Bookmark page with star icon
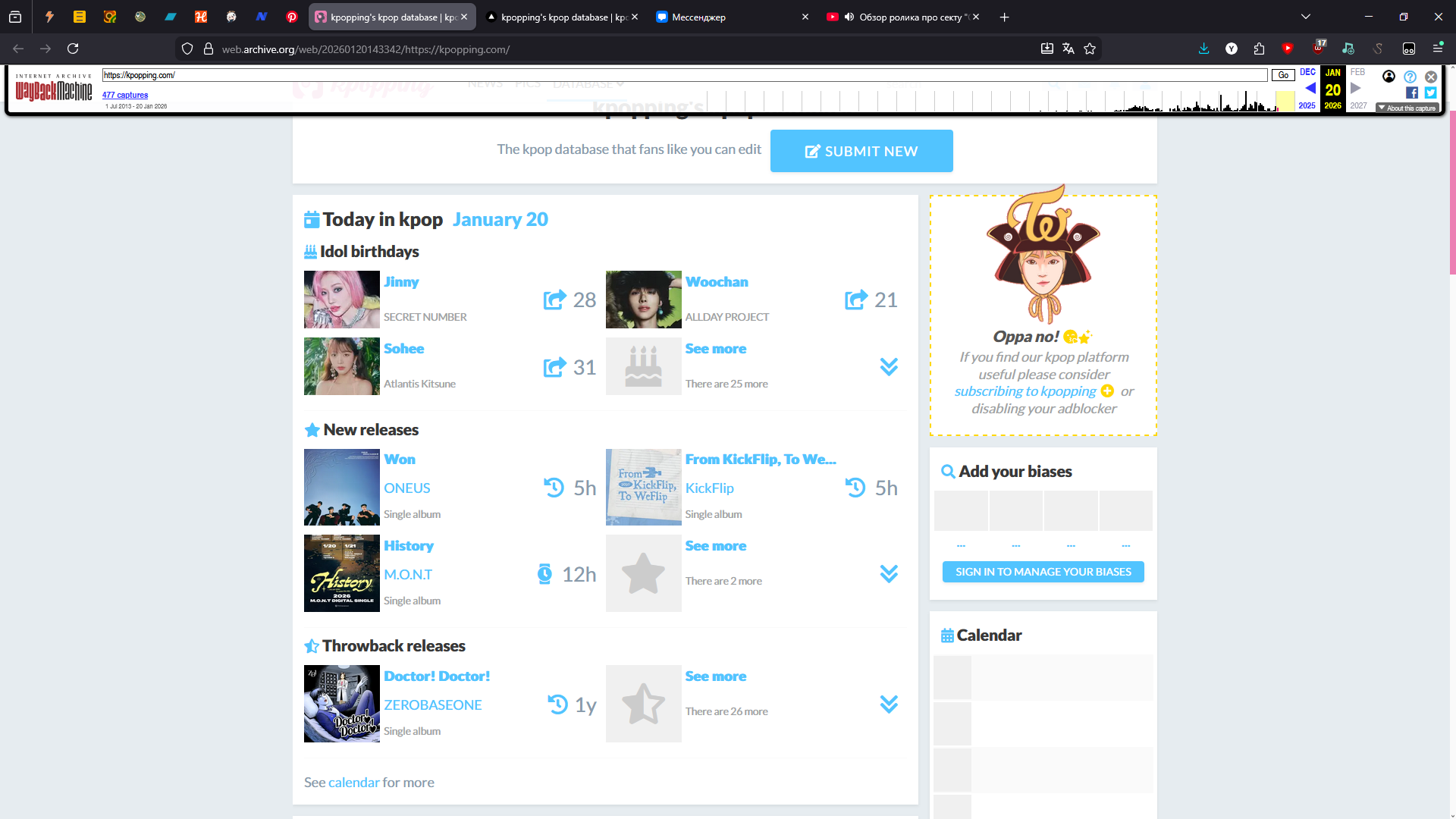The height and width of the screenshot is (819, 1456). (x=1090, y=49)
